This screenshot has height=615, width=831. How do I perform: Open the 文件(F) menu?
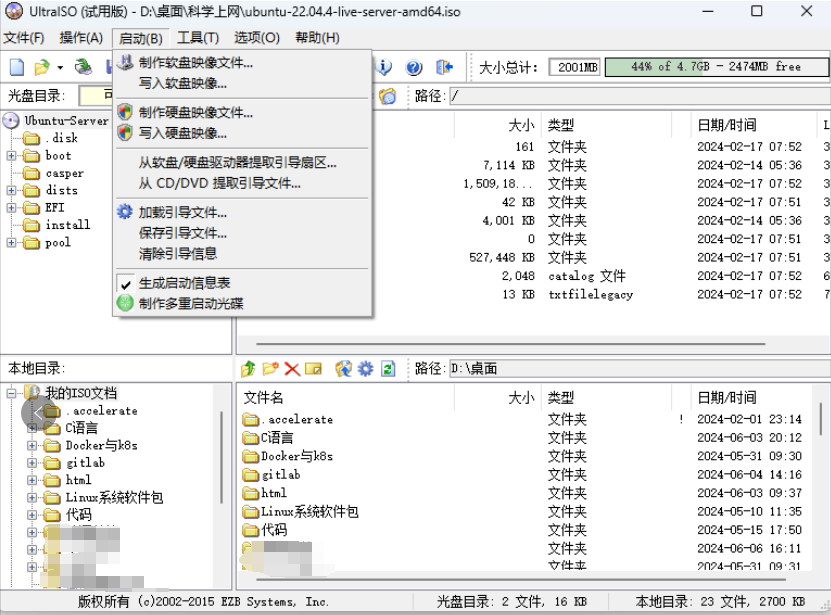(x=24, y=38)
